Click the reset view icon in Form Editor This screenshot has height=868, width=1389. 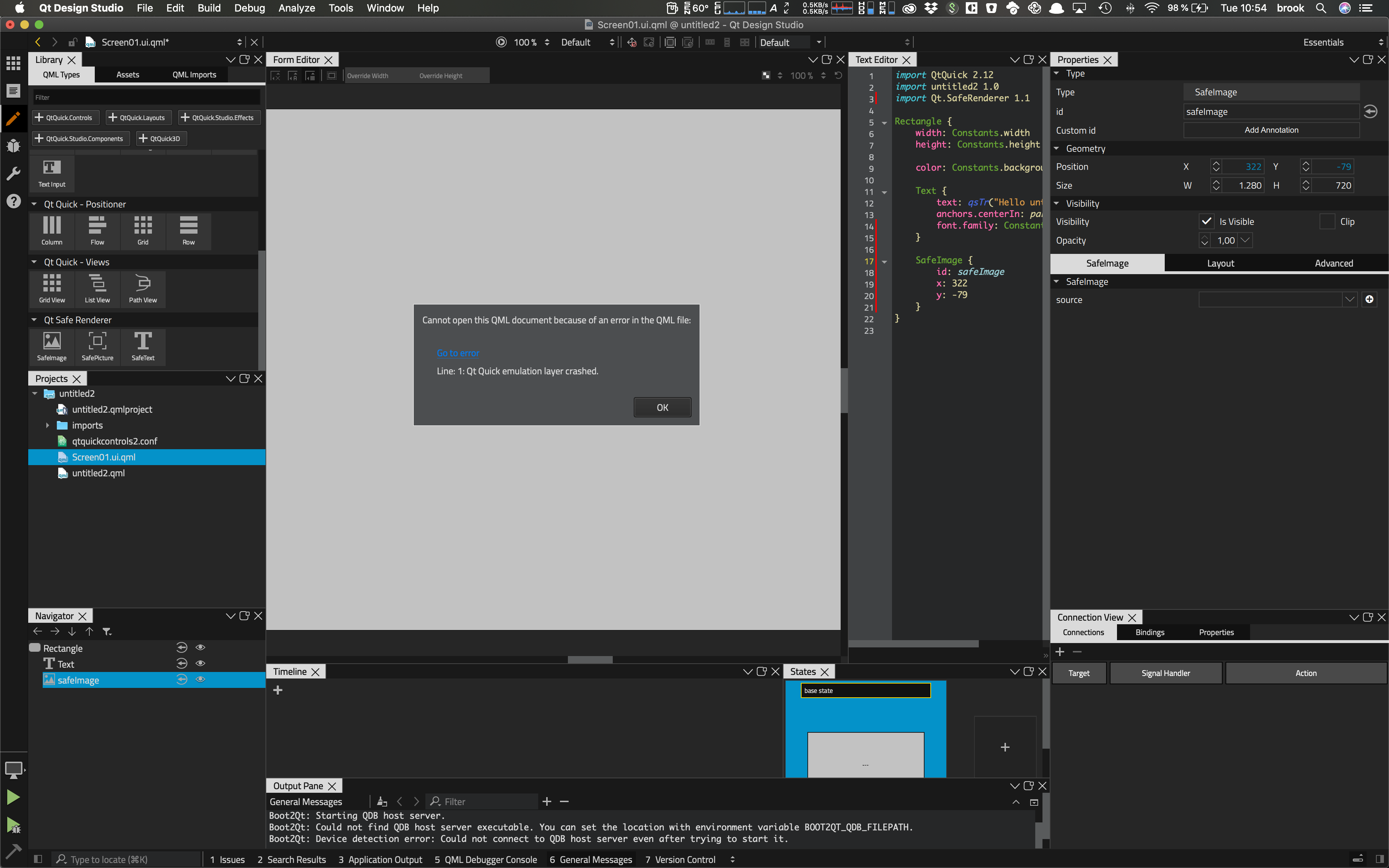[838, 75]
